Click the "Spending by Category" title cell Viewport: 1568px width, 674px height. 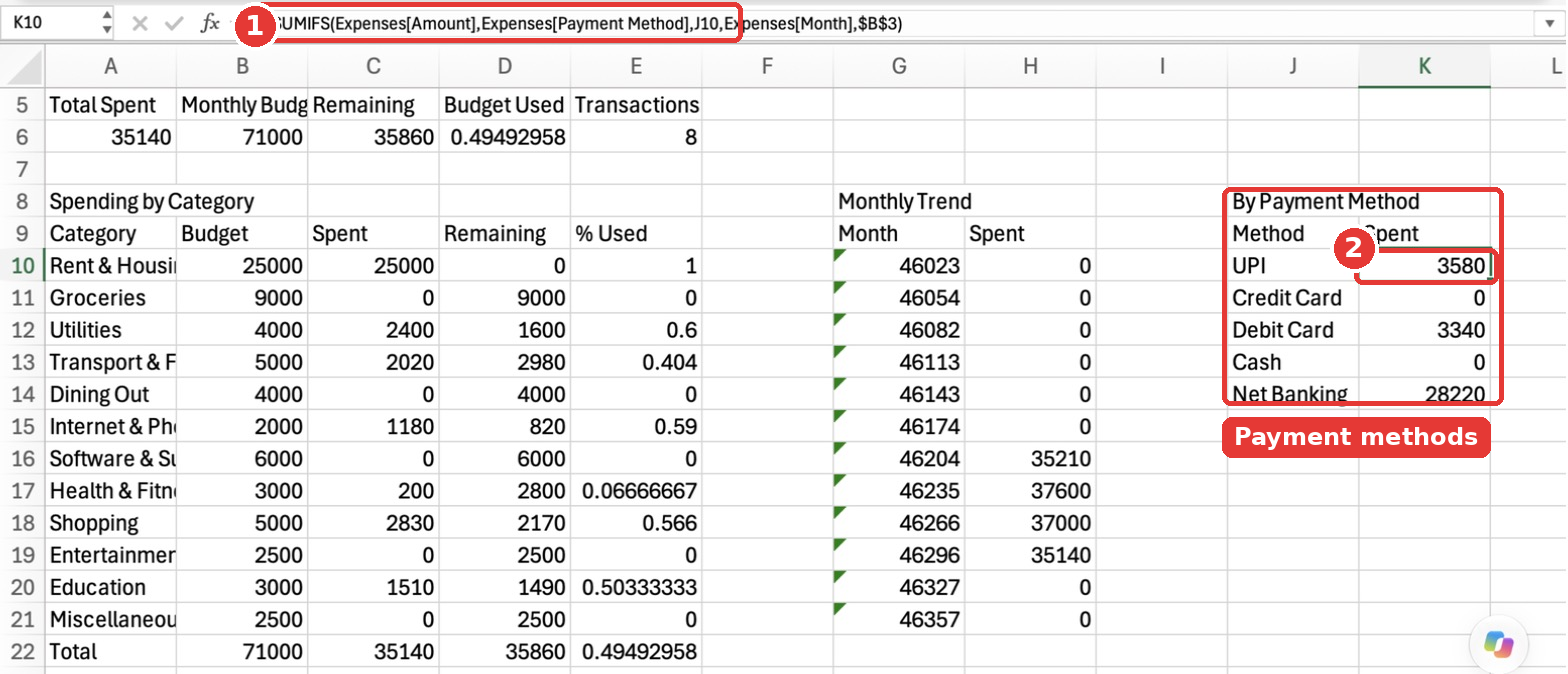[x=111, y=201]
